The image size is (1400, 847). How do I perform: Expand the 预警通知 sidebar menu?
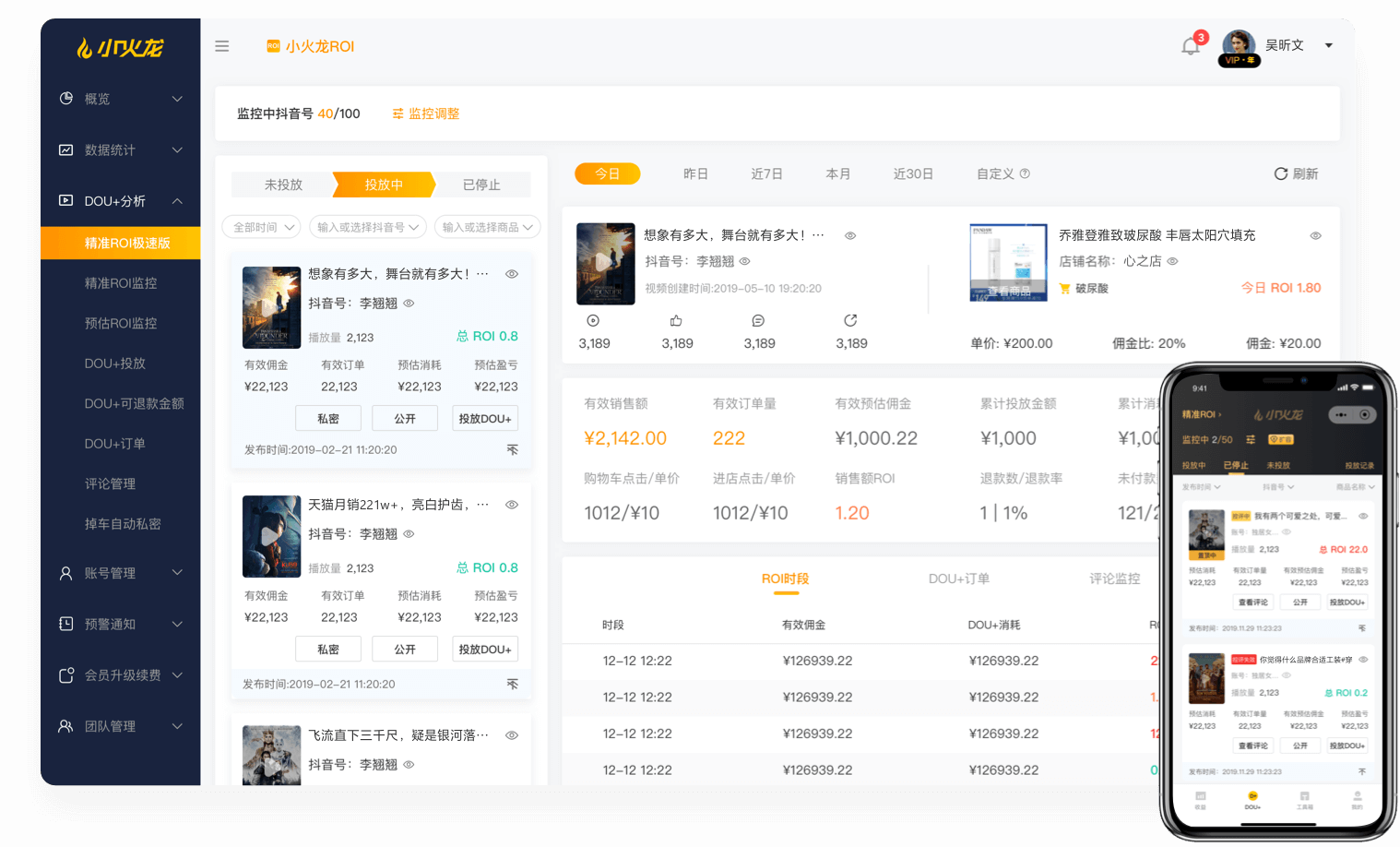click(x=177, y=624)
